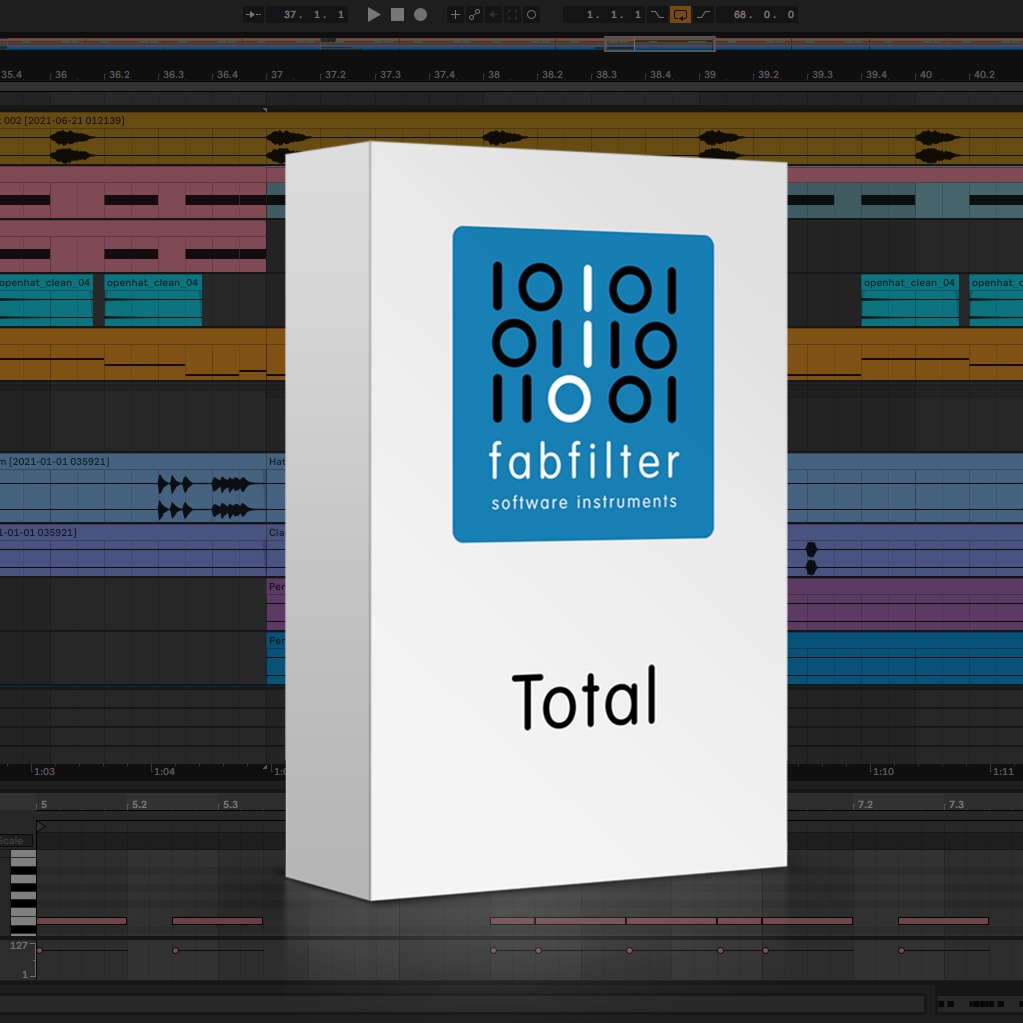Click the first velocity marker in velocity lane
1023x1023 pixels.
point(39,950)
